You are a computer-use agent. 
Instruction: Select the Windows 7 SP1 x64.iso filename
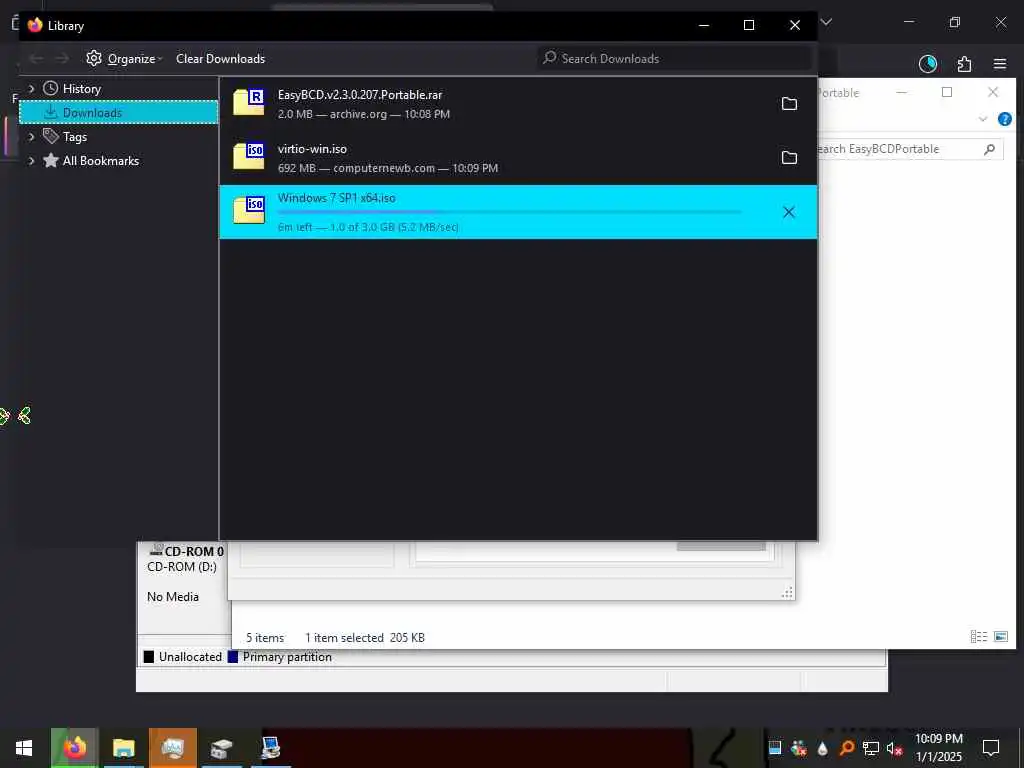(x=336, y=198)
